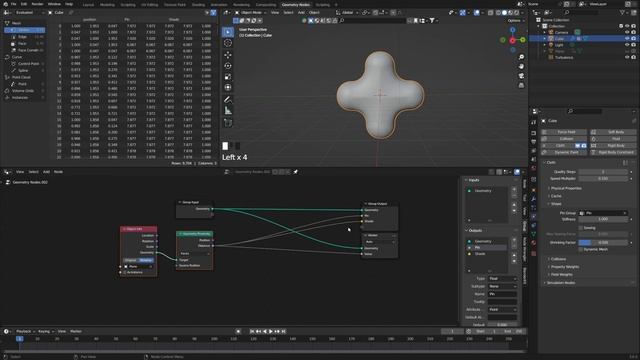This screenshot has height=360, width=640.
Task: Expand the Physical Properties panel
Action: (x=566, y=188)
